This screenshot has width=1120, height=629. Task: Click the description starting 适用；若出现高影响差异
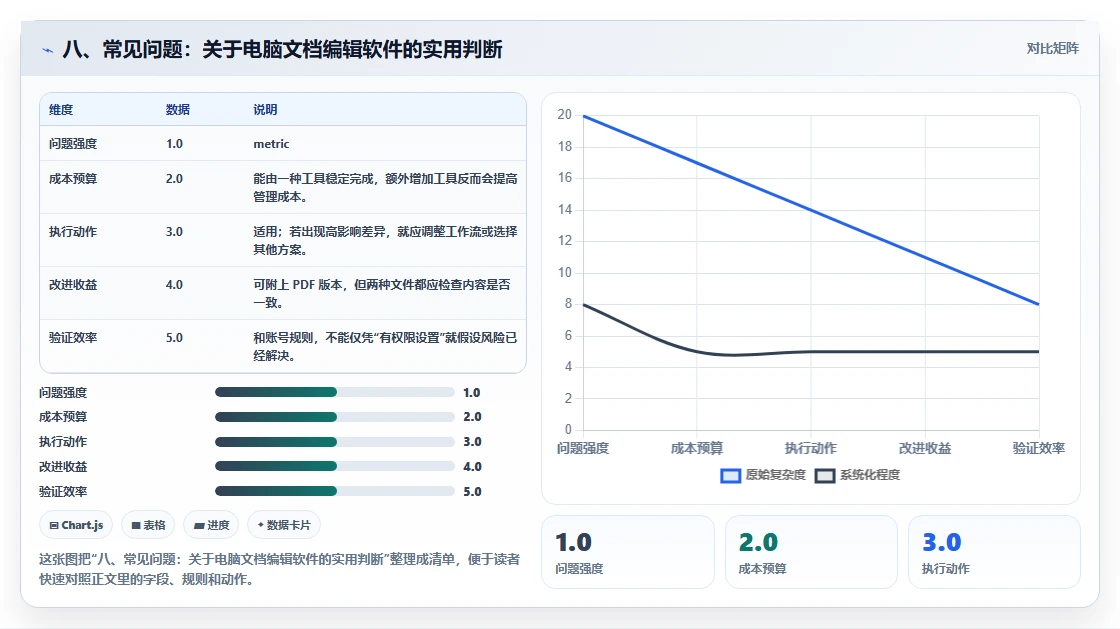tap(385, 240)
